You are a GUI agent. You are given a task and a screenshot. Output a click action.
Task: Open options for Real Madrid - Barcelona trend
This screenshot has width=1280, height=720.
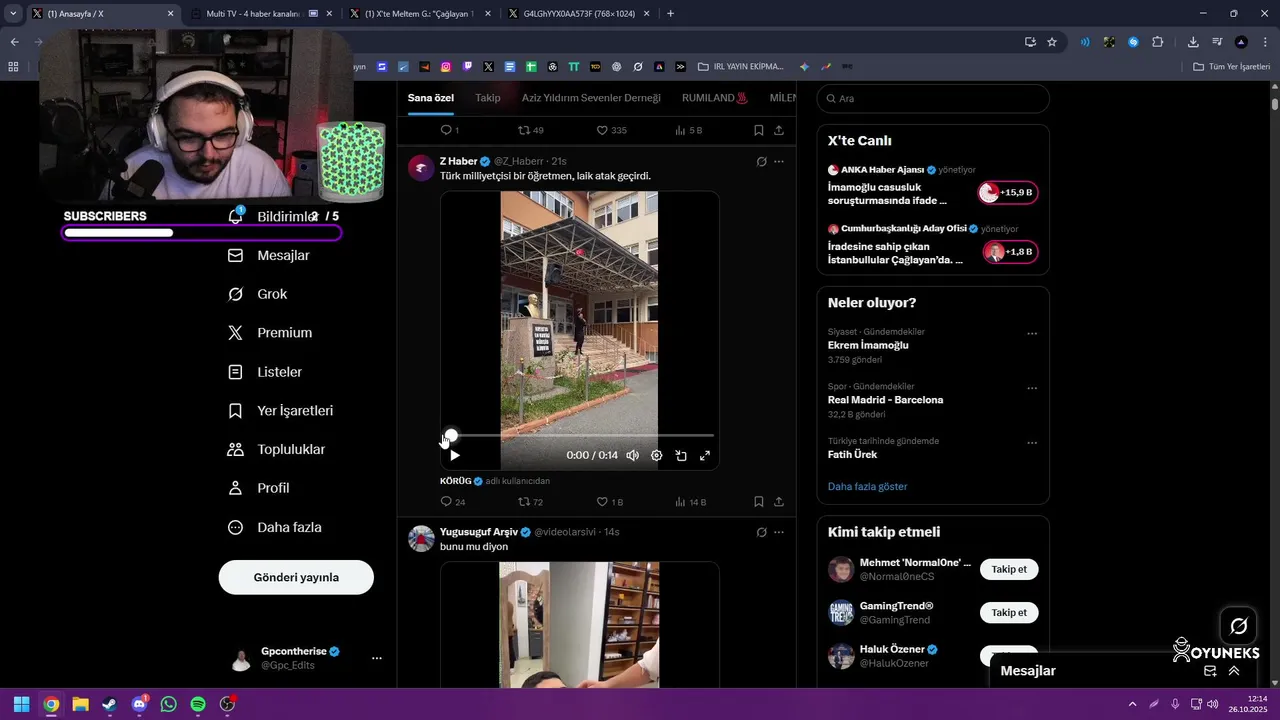pyautogui.click(x=1032, y=389)
